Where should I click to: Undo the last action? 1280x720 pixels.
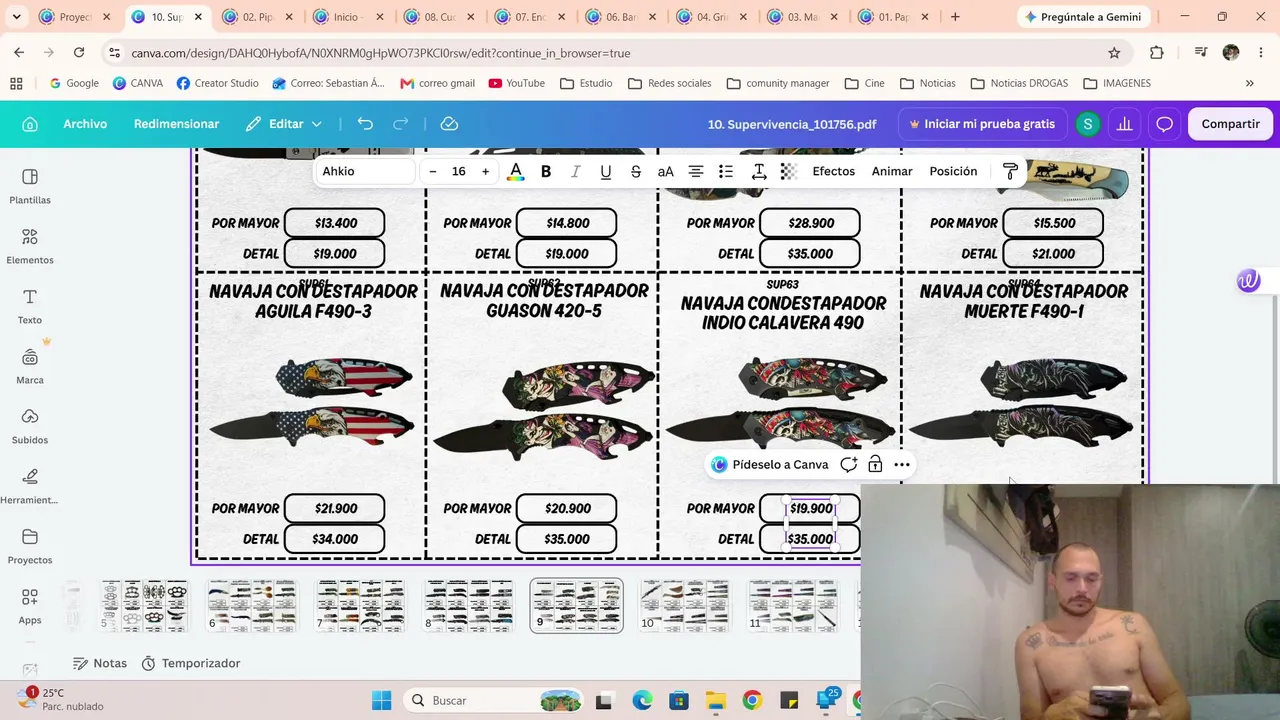tap(365, 124)
